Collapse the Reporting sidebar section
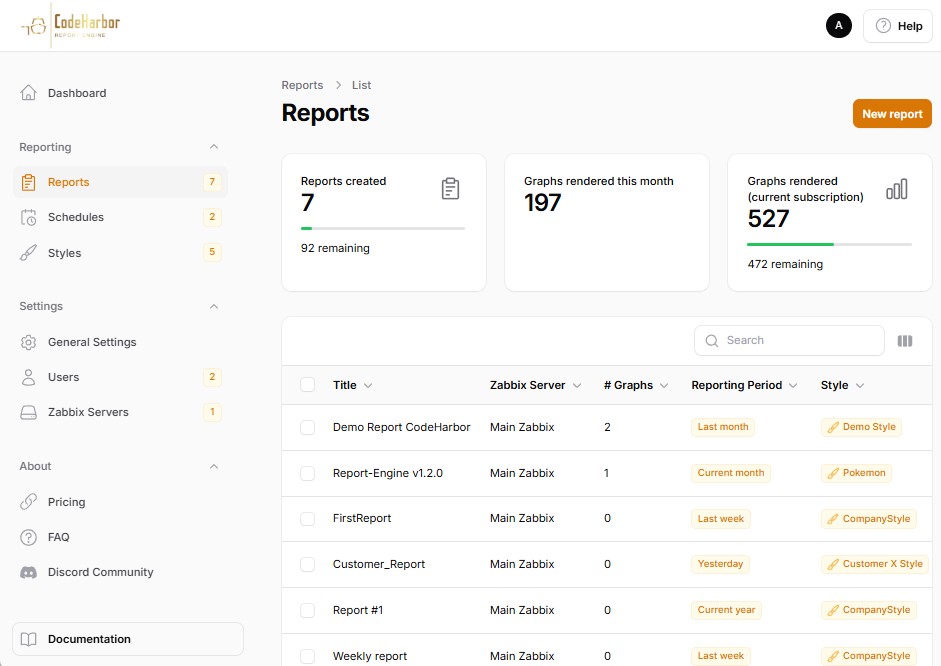Viewport: 941px width, 666px height. (x=214, y=147)
